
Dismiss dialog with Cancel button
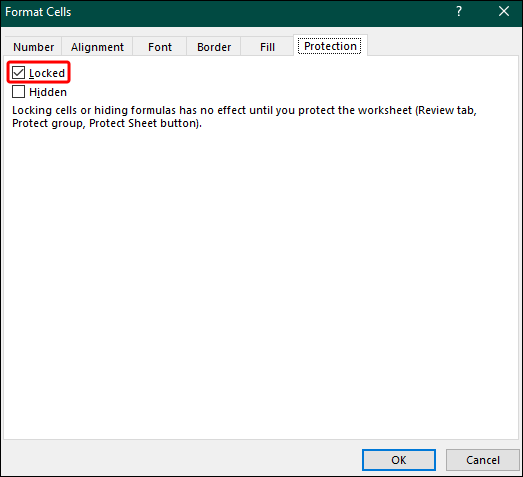[483, 460]
